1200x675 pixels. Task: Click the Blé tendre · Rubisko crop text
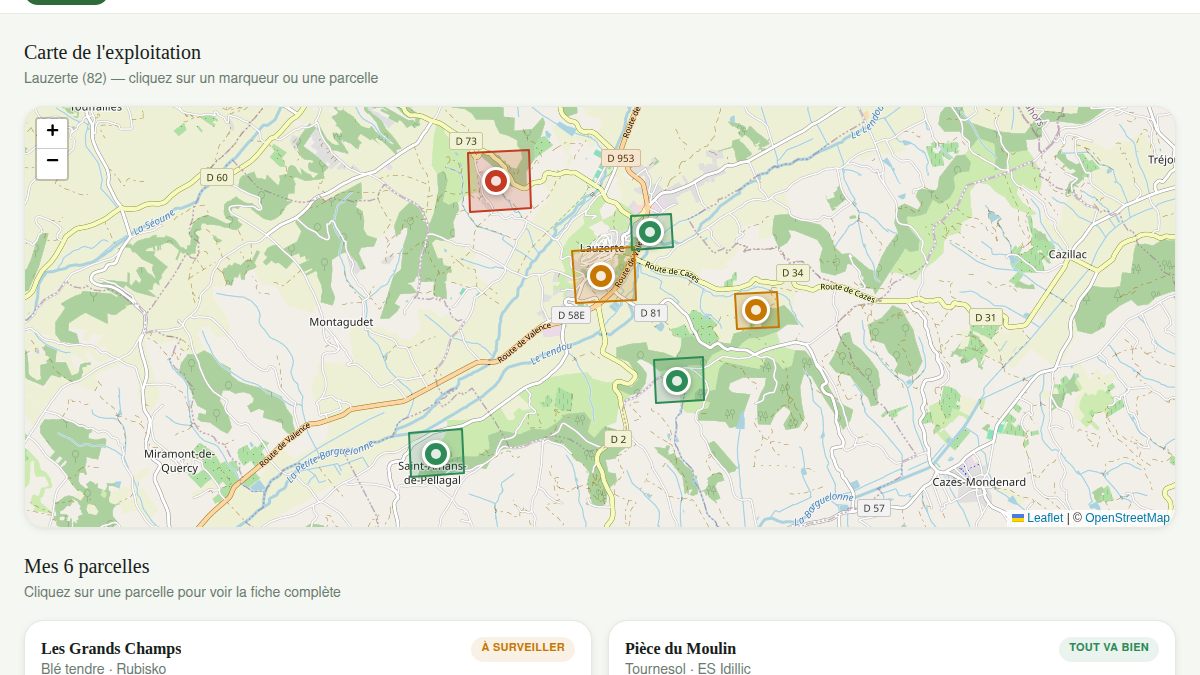[104, 668]
